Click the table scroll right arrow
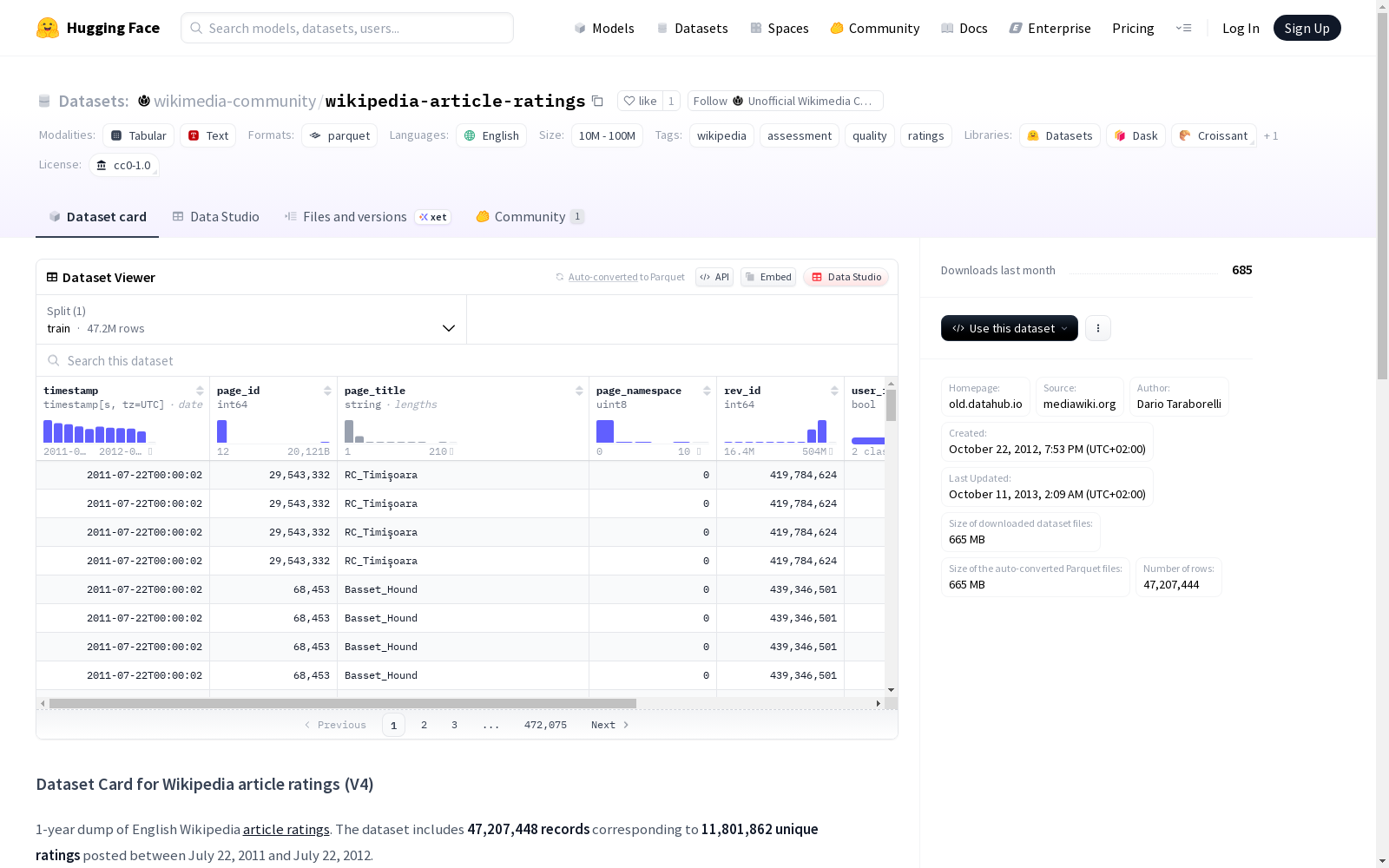 (x=879, y=703)
